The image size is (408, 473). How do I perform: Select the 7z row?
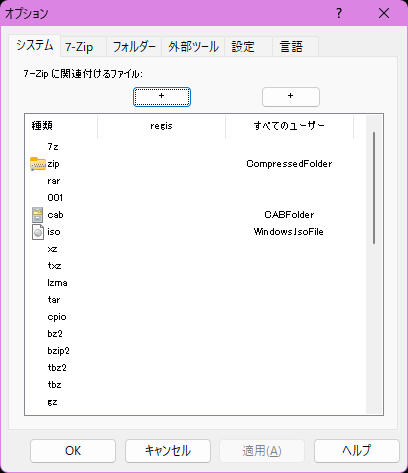pyautogui.click(x=53, y=147)
